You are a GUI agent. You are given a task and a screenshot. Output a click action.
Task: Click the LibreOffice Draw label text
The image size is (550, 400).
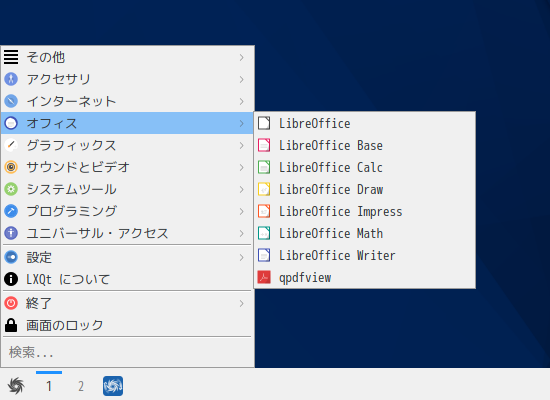[x=331, y=189]
